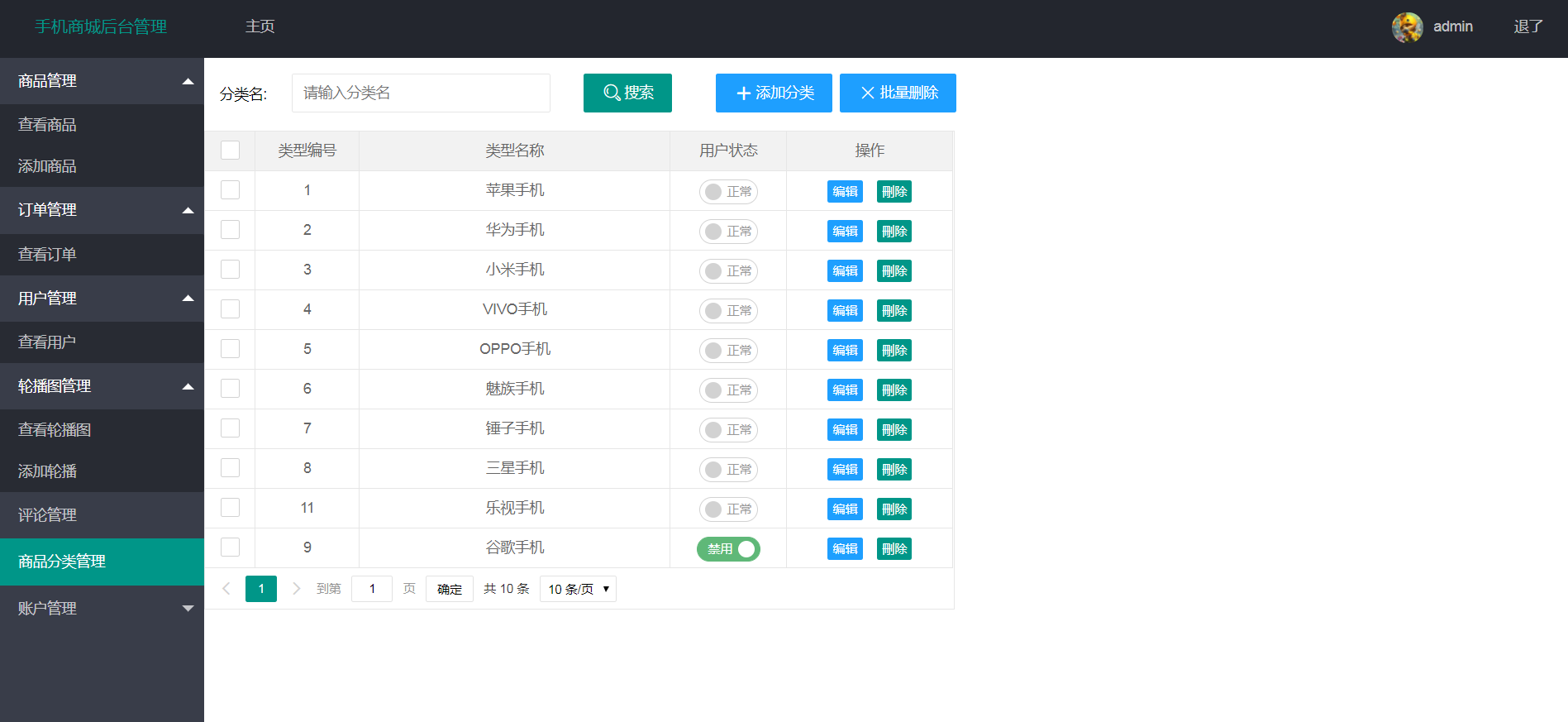This screenshot has height=722, width=1568.
Task: Click the page number jump input
Action: (x=372, y=589)
